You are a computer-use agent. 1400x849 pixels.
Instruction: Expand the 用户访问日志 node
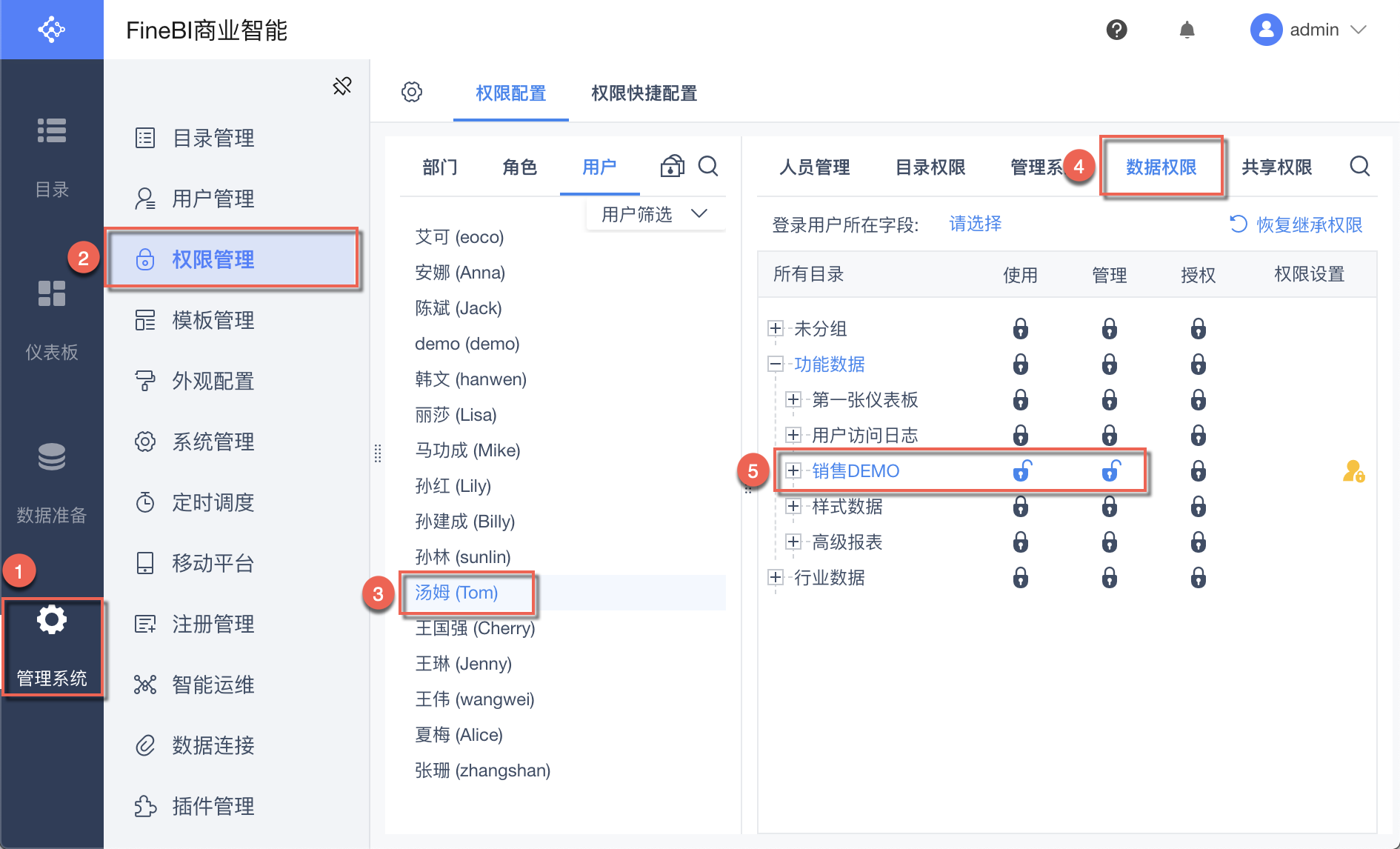pyautogui.click(x=793, y=435)
